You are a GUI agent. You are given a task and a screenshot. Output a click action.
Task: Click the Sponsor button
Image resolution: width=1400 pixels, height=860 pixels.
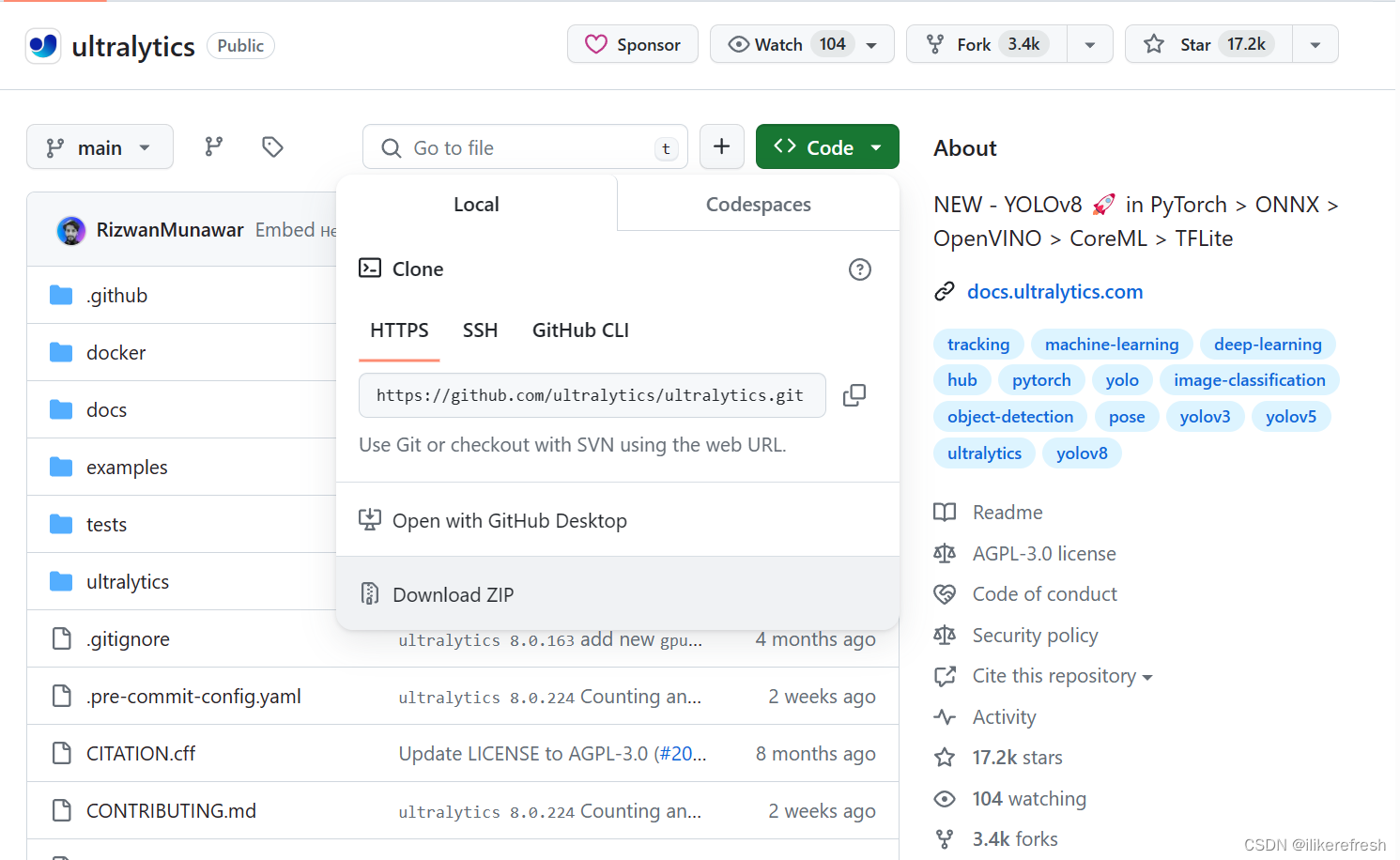[633, 44]
